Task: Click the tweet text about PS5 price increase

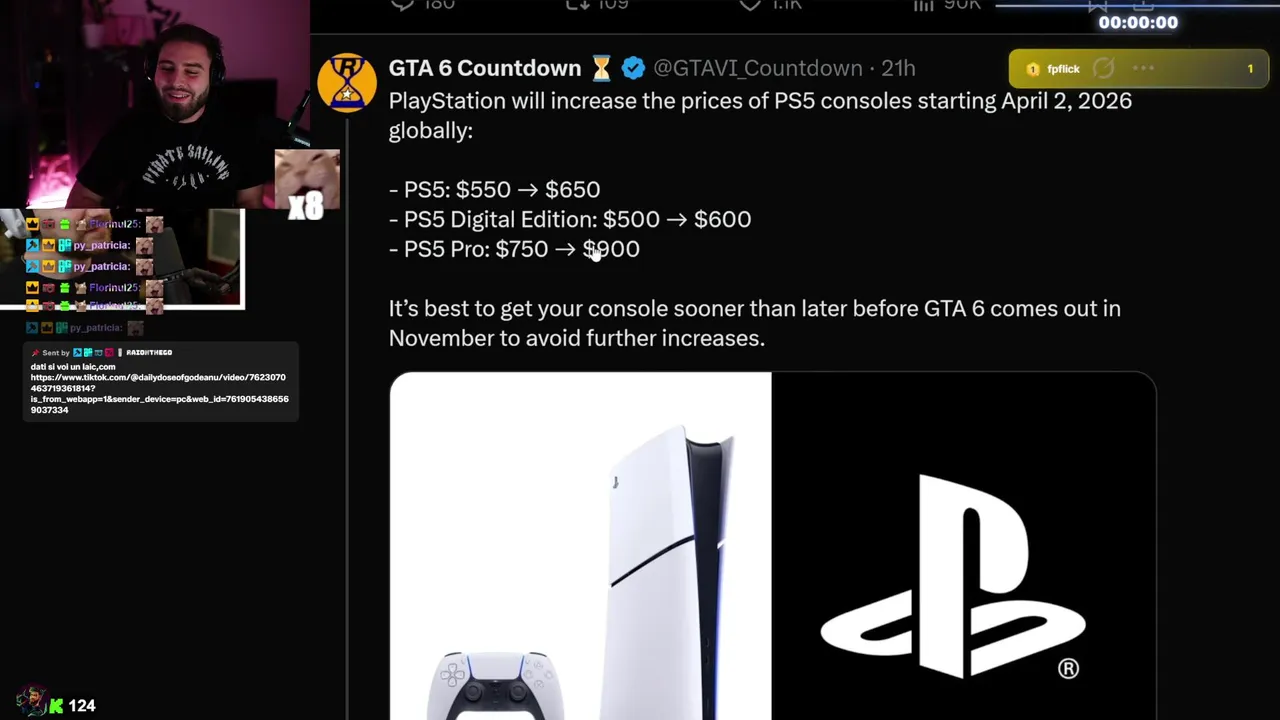Action: tap(760, 115)
